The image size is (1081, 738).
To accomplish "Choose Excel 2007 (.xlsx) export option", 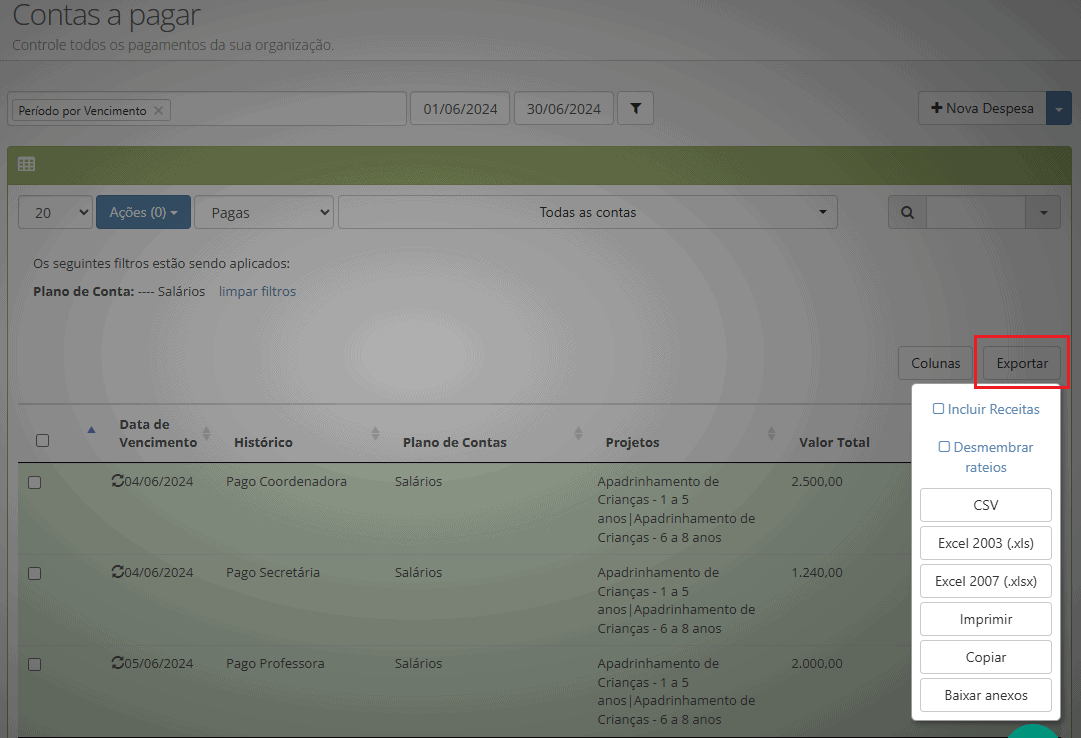I will click(x=986, y=581).
